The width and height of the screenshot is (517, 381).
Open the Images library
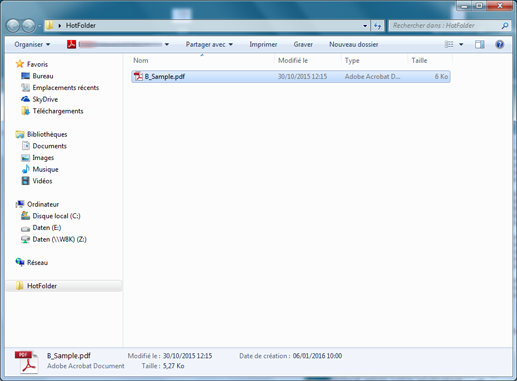pos(43,158)
